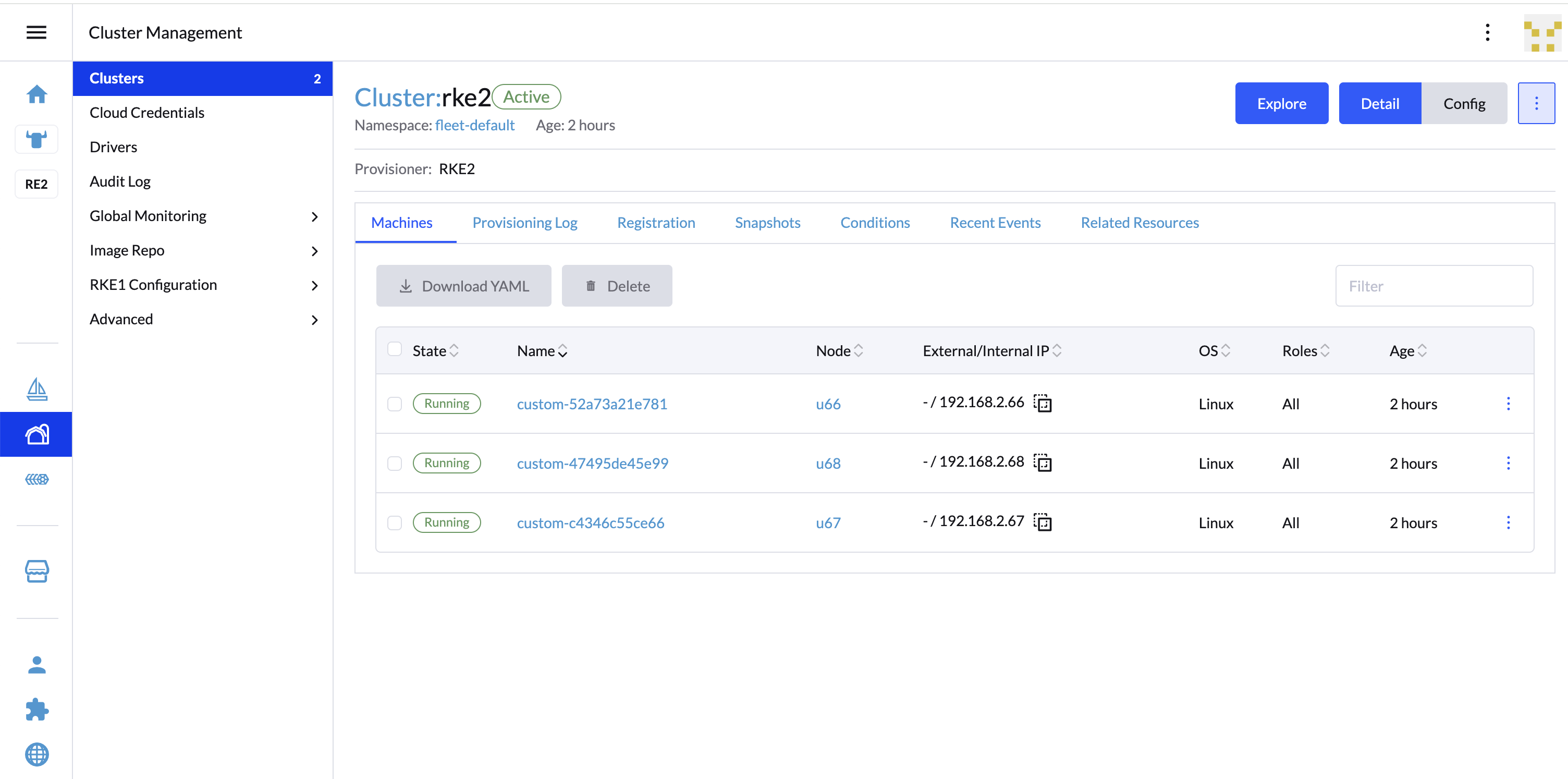Open the local cluster cow-shirt icon
The image size is (1568, 779).
(36, 139)
